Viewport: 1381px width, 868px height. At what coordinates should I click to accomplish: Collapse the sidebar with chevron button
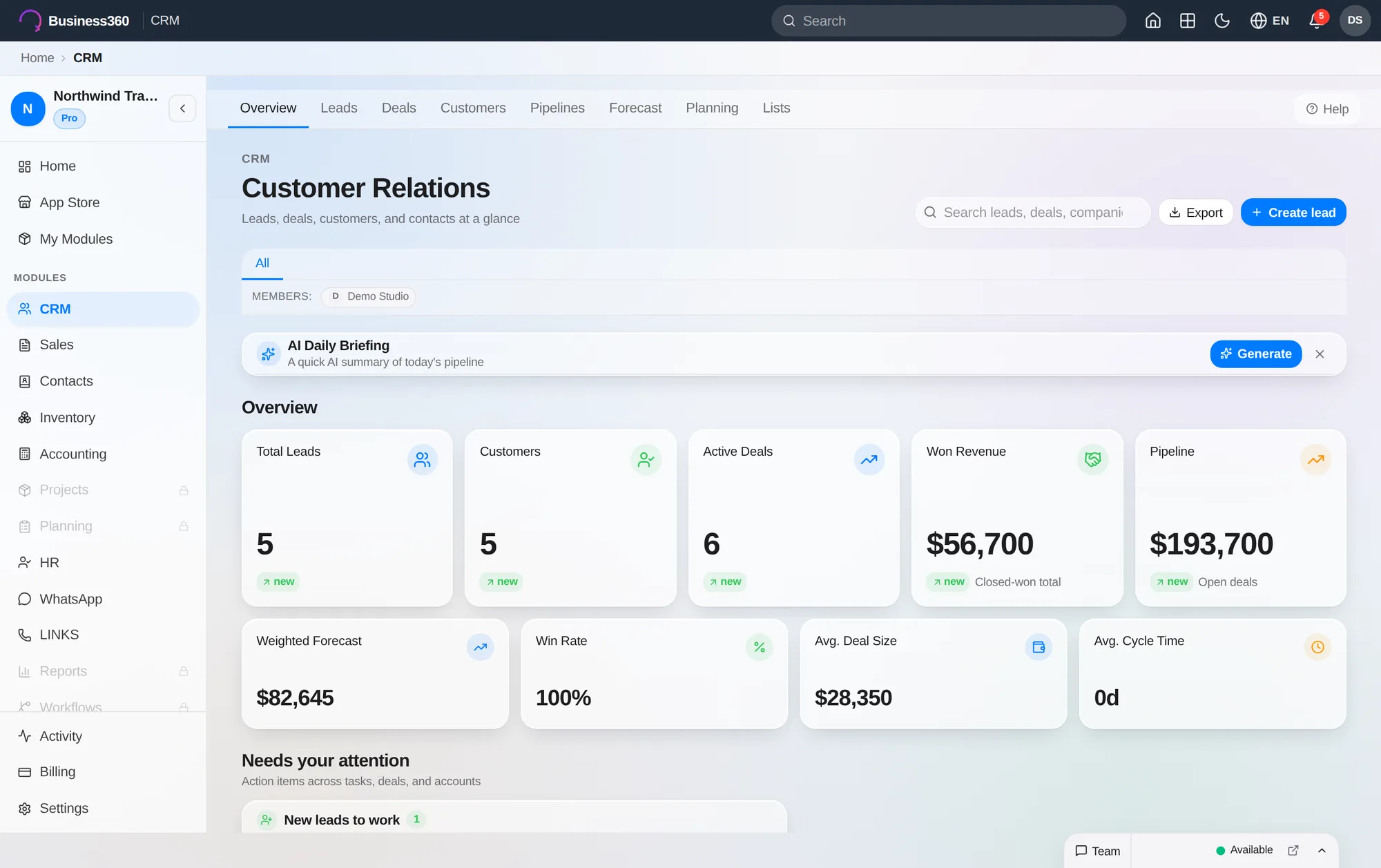(182, 108)
